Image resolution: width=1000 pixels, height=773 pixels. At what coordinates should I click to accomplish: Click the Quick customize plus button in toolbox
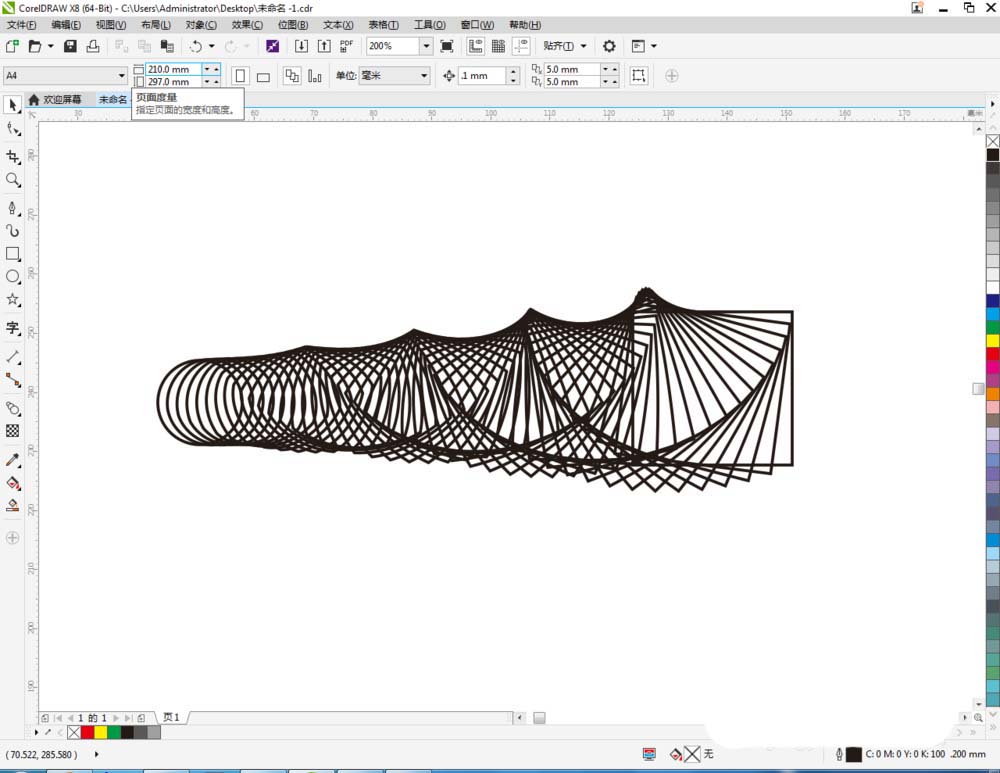click(x=12, y=538)
